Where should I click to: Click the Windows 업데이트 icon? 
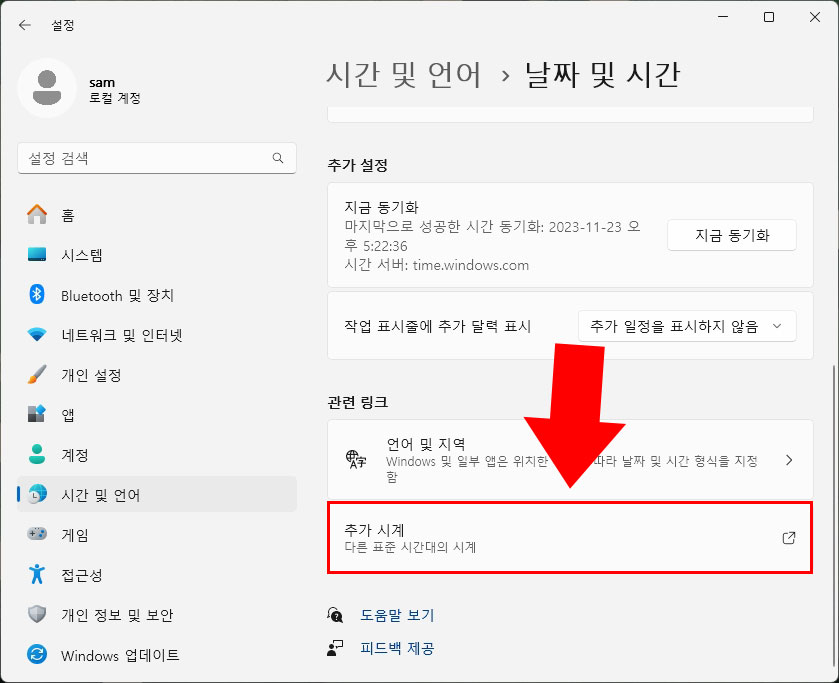point(36,655)
